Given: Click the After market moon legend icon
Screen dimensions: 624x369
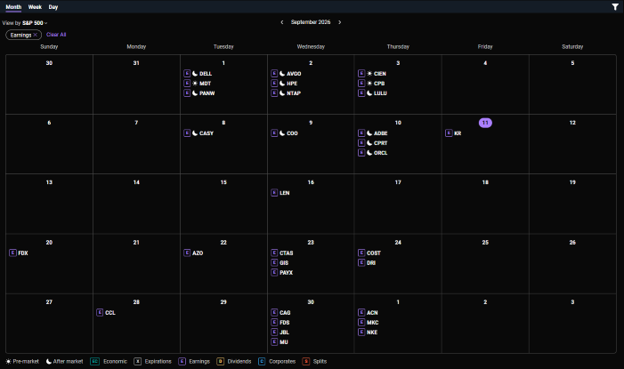Looking at the screenshot, I should coord(49,361).
